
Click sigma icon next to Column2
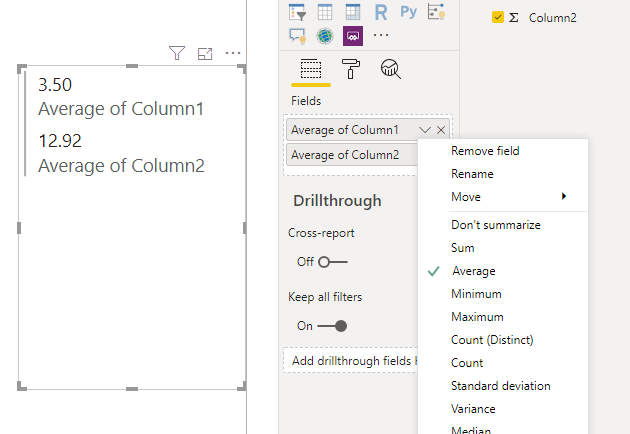coord(513,18)
